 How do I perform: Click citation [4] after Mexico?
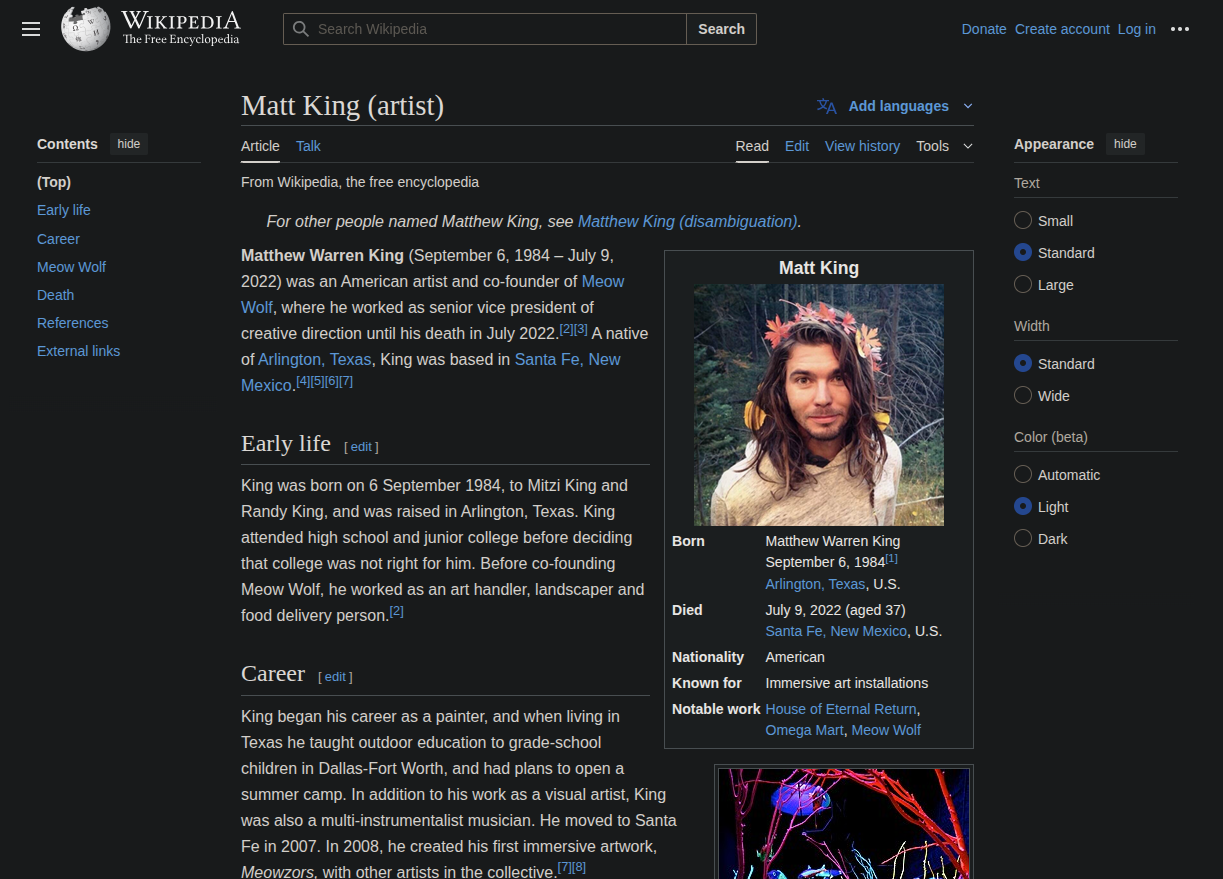303,381
